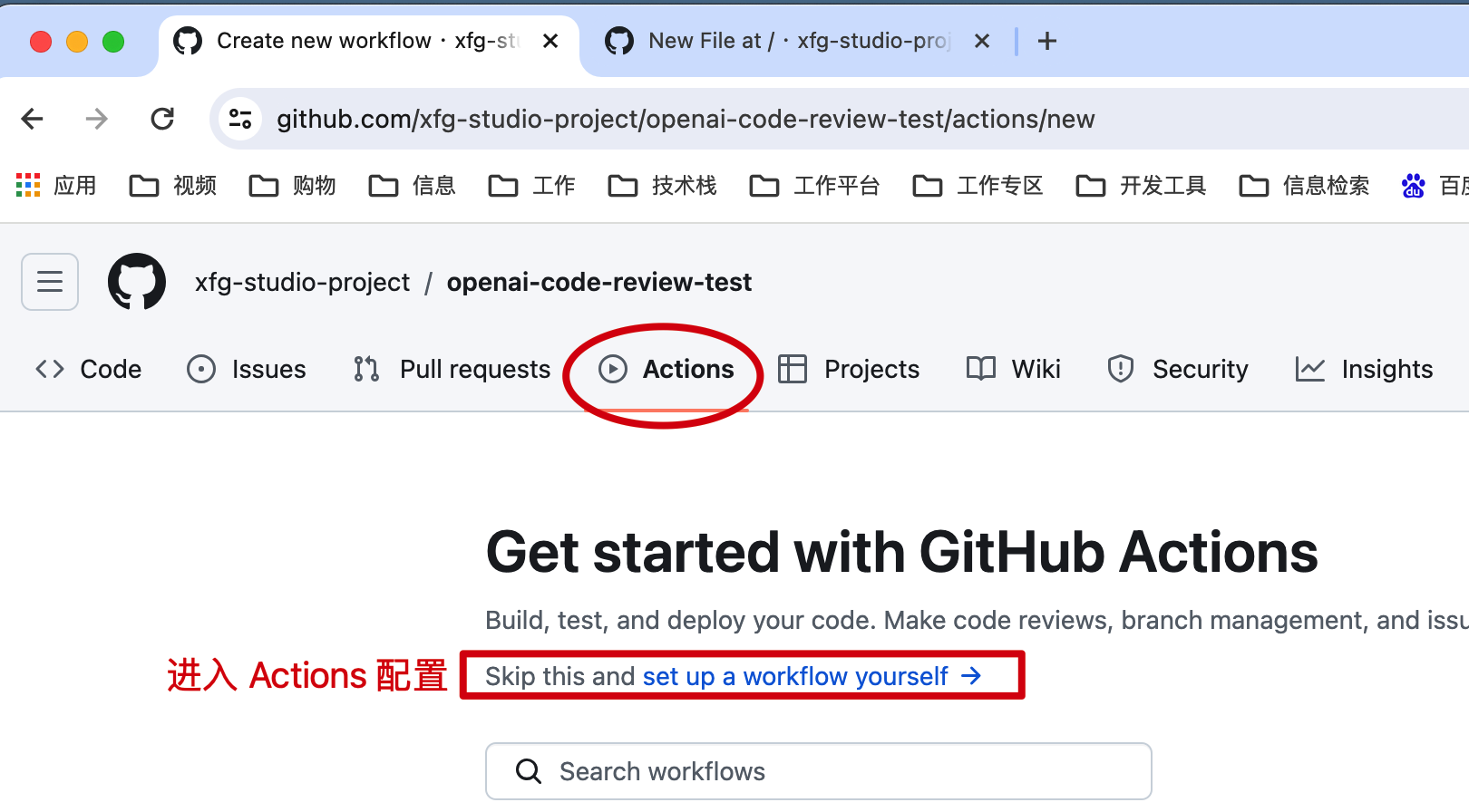This screenshot has height=812, width=1469.
Task: Open xfg-studio-project organization link
Action: click(x=302, y=282)
